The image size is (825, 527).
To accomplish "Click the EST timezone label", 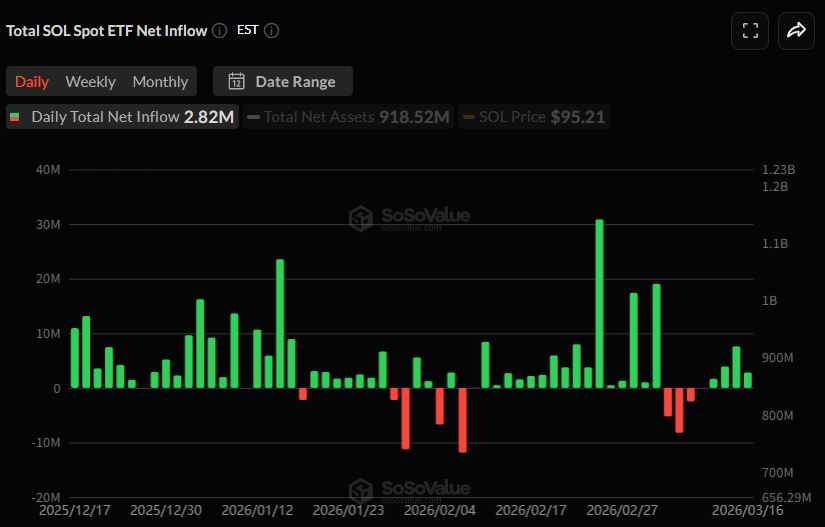I will (247, 30).
